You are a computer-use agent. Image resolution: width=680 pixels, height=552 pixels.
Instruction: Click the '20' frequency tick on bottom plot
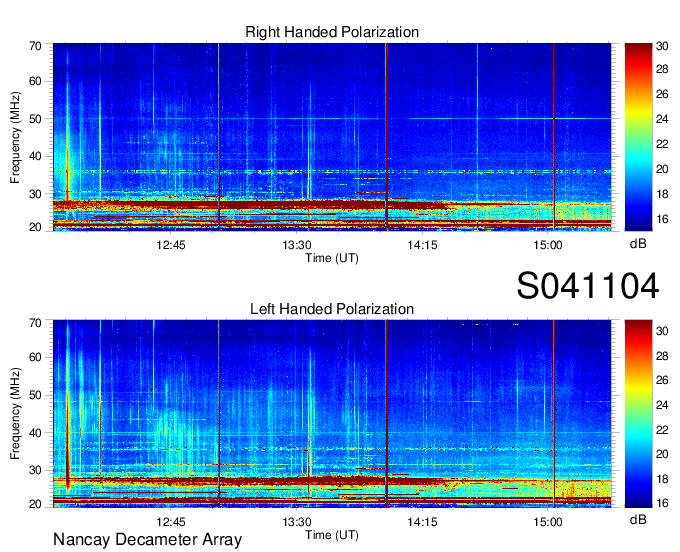click(x=35, y=504)
